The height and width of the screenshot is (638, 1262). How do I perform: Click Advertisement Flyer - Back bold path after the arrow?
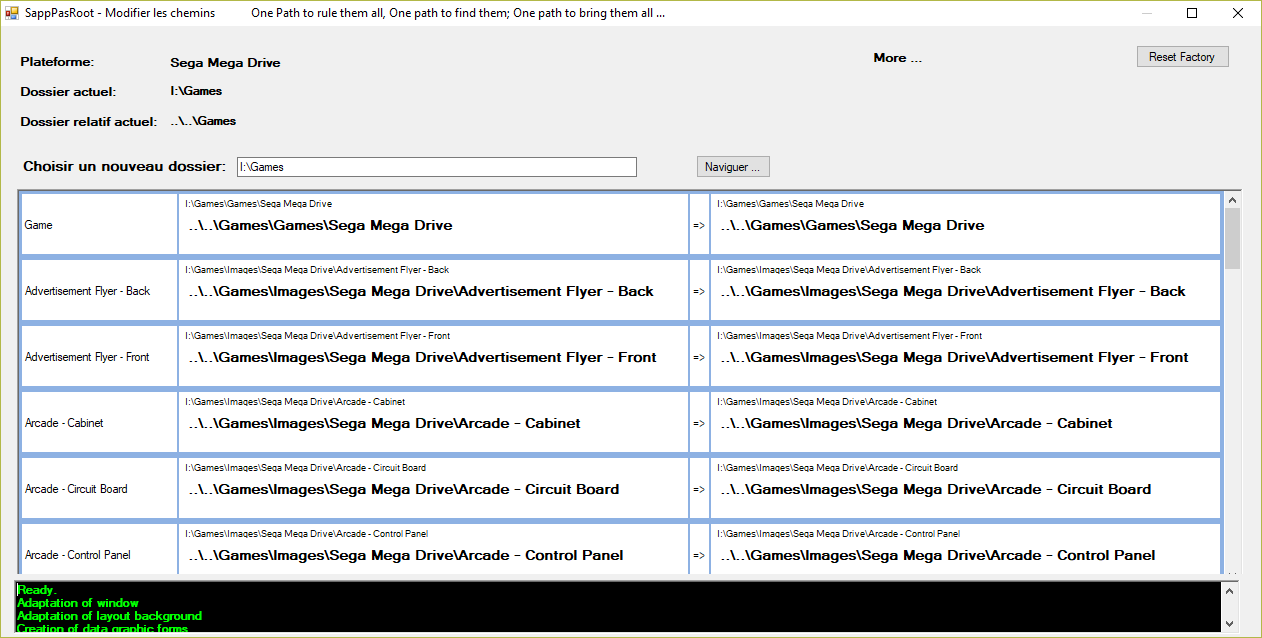[953, 292]
